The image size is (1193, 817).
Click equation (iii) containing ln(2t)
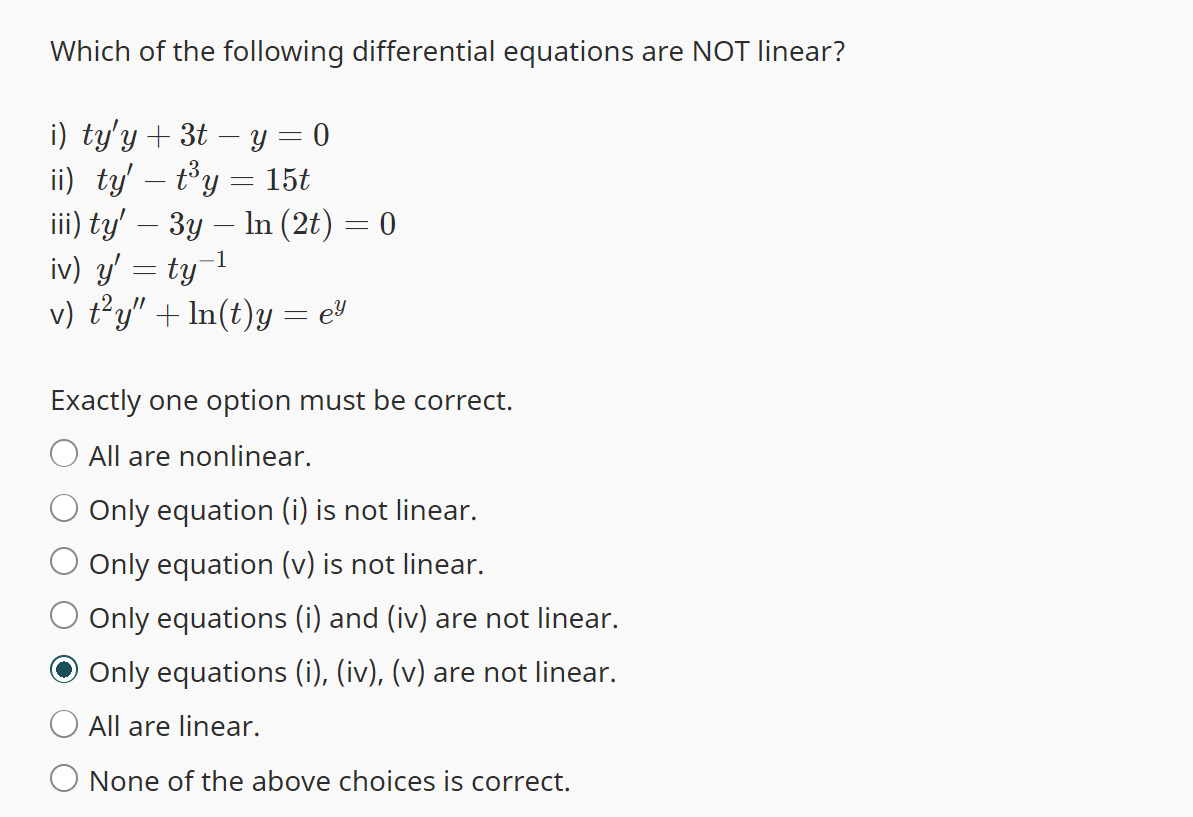[x=222, y=222]
